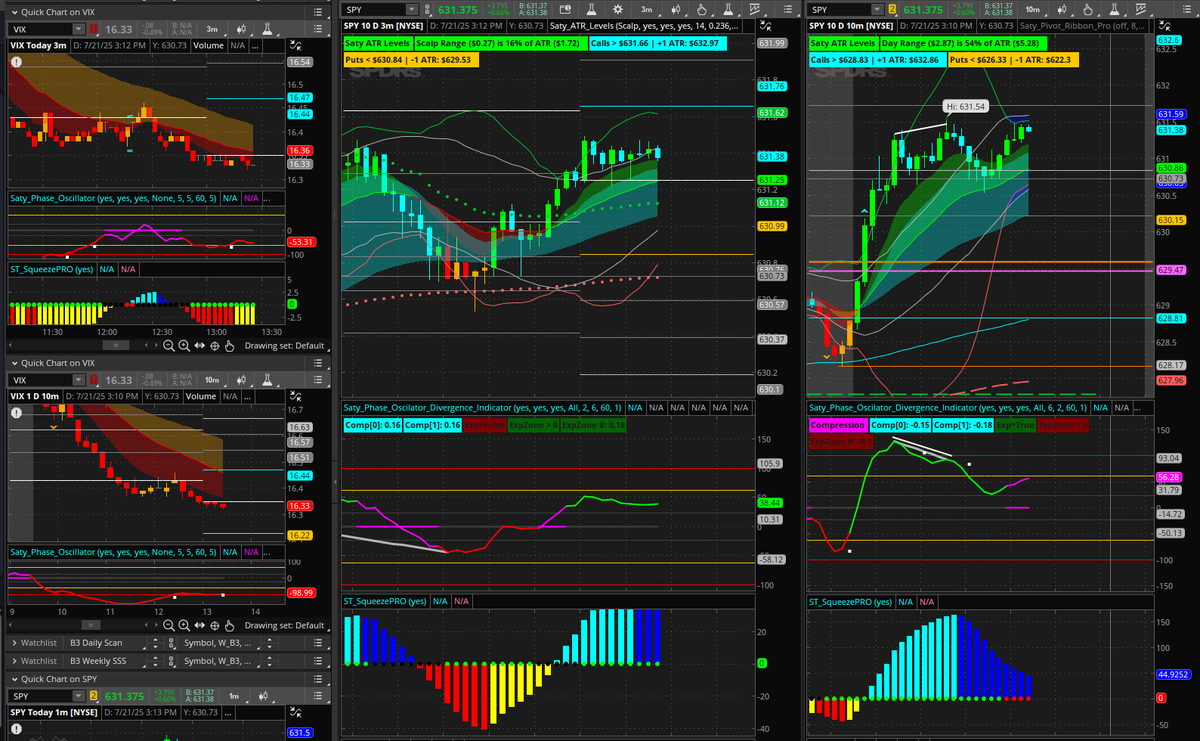This screenshot has width=1200, height=741.
Task: Click Saty_ATR_Levels study label on SPY 3m chart
Action: pyautogui.click(x=645, y=26)
